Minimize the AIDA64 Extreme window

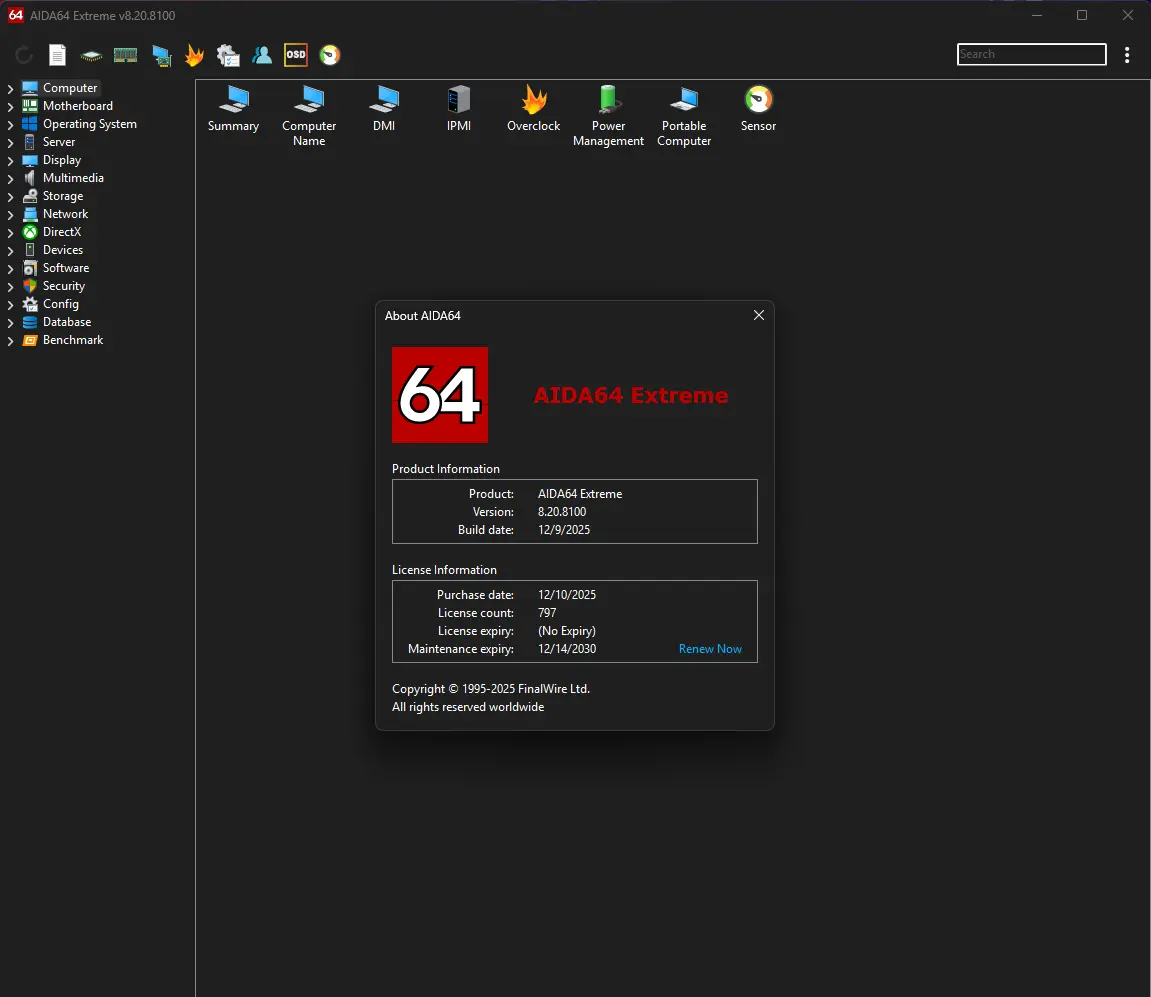[x=1036, y=15]
